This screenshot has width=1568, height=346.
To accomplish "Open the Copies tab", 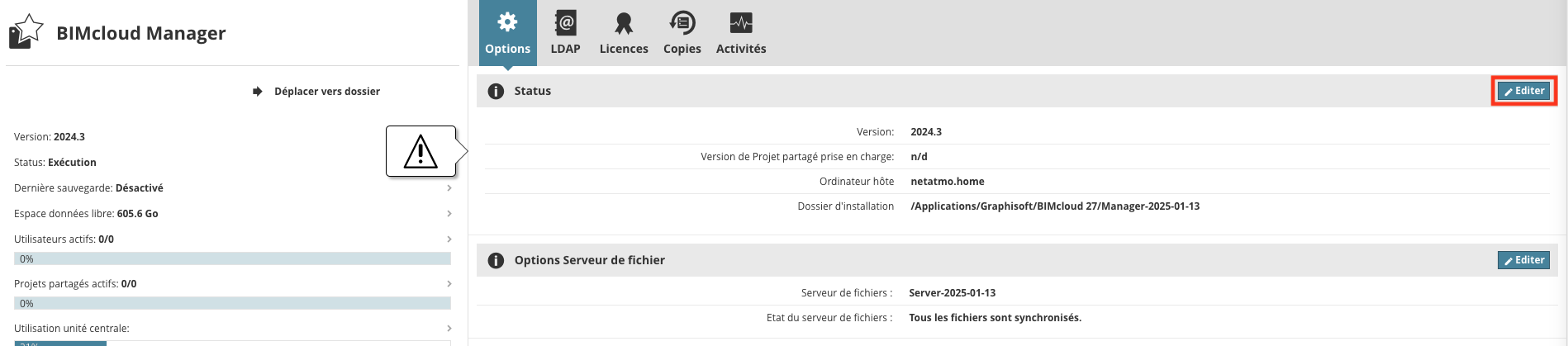I will [x=682, y=33].
